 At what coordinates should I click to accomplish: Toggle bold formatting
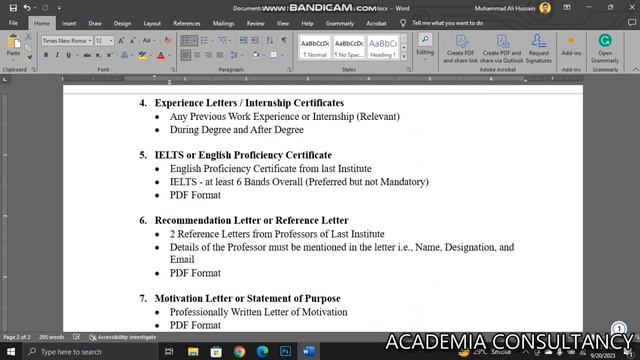click(46, 55)
